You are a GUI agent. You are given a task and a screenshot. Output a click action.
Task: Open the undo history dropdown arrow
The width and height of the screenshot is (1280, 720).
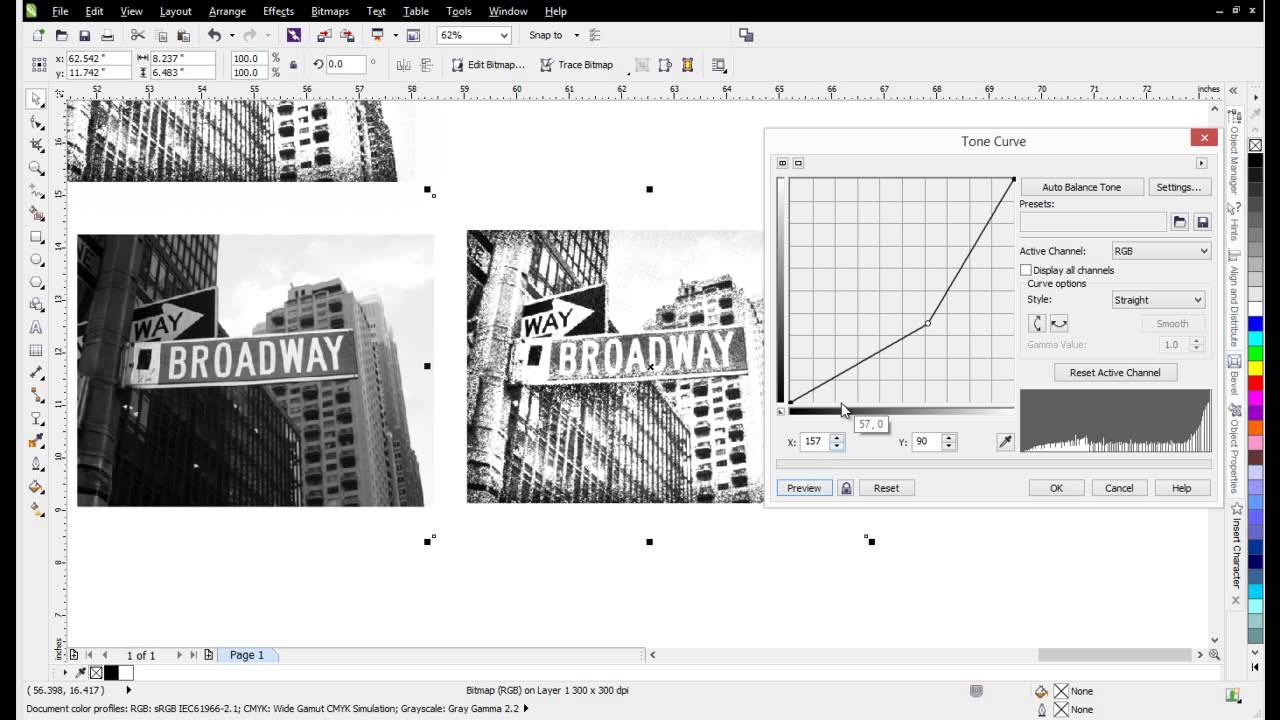(x=232, y=35)
